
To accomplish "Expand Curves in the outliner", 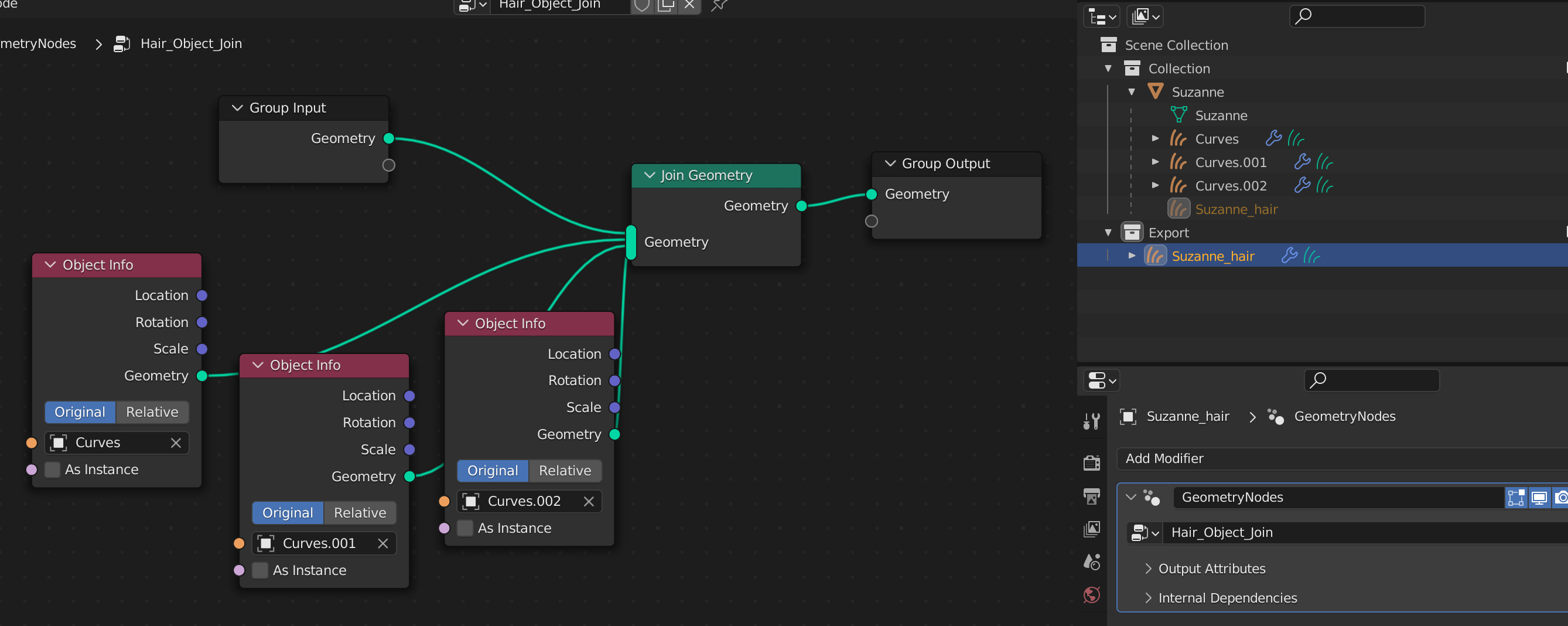I will pos(1155,139).
